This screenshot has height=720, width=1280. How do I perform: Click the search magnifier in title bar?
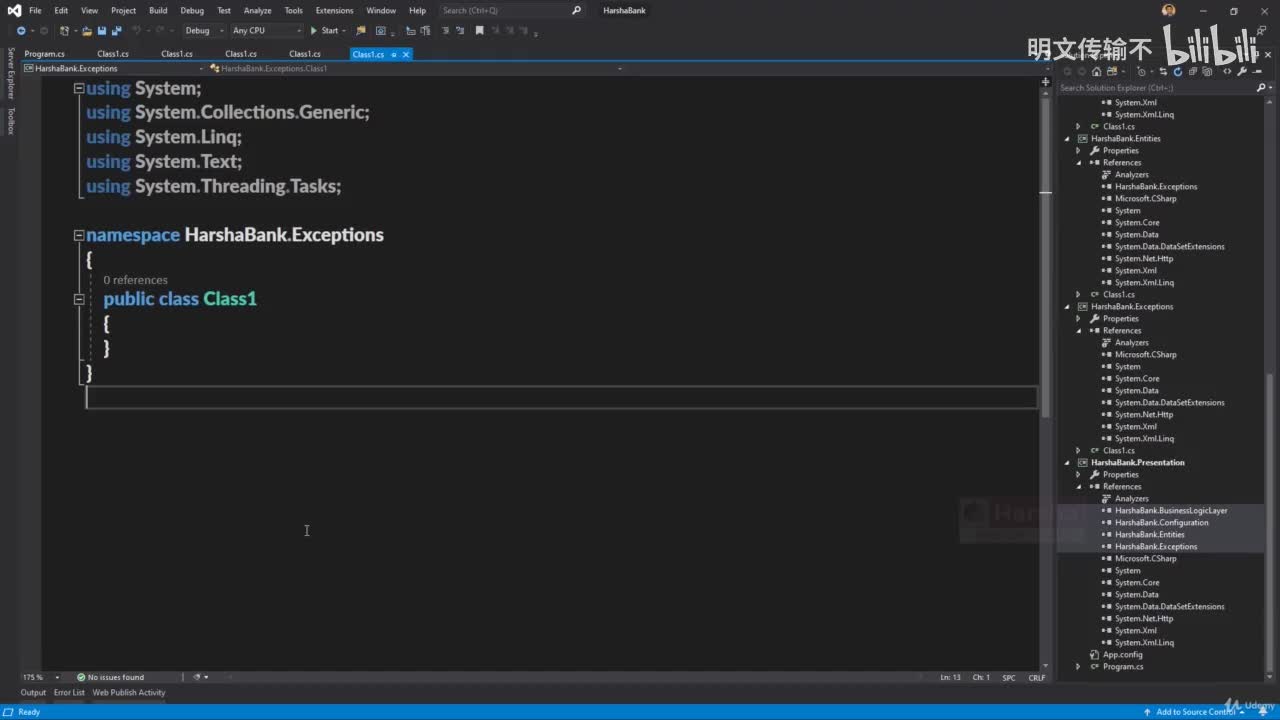576,10
